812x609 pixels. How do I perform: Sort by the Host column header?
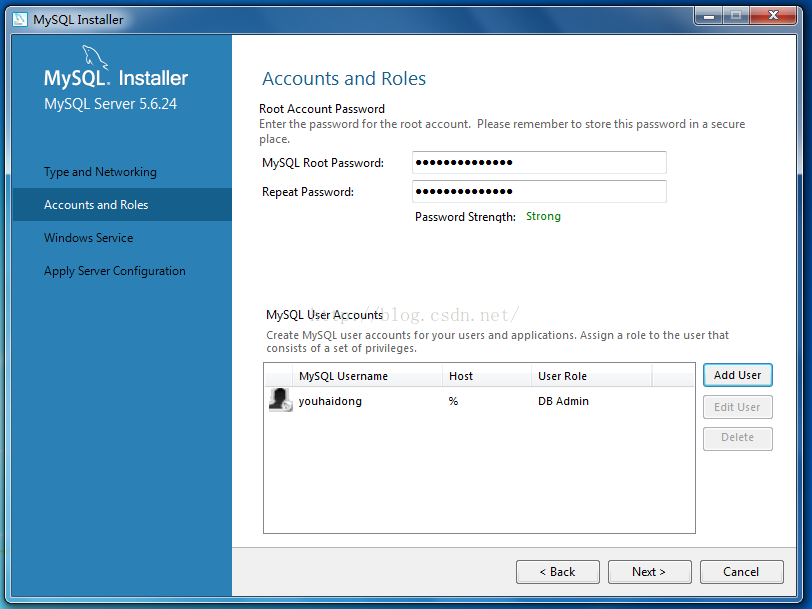point(487,376)
